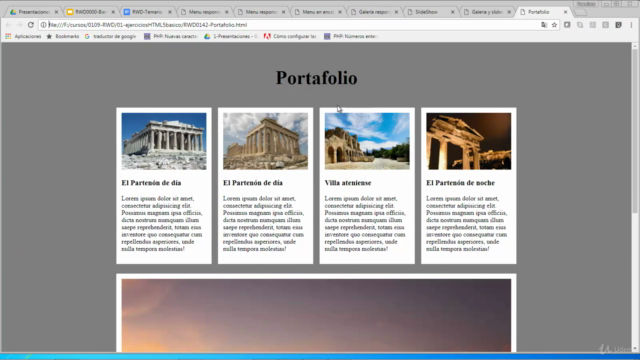Image resolution: width=640 pixels, height=360 pixels.
Task: Switch to the Galeria respon tab
Action: click(373, 12)
